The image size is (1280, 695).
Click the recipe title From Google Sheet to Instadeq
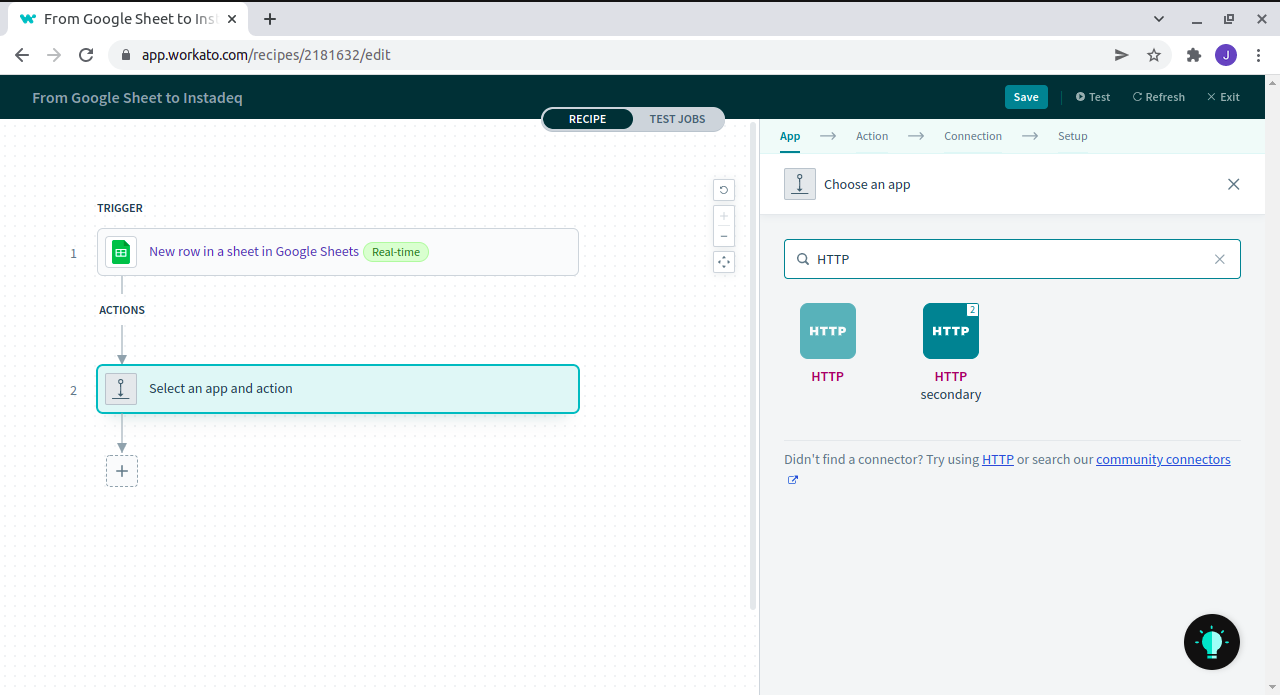pyautogui.click(x=137, y=97)
